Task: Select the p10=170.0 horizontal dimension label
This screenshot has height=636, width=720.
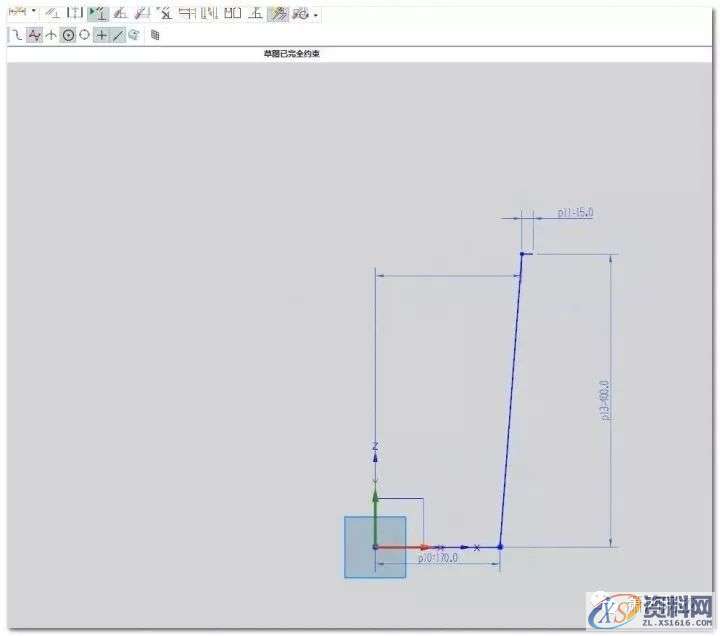Action: coord(438,558)
